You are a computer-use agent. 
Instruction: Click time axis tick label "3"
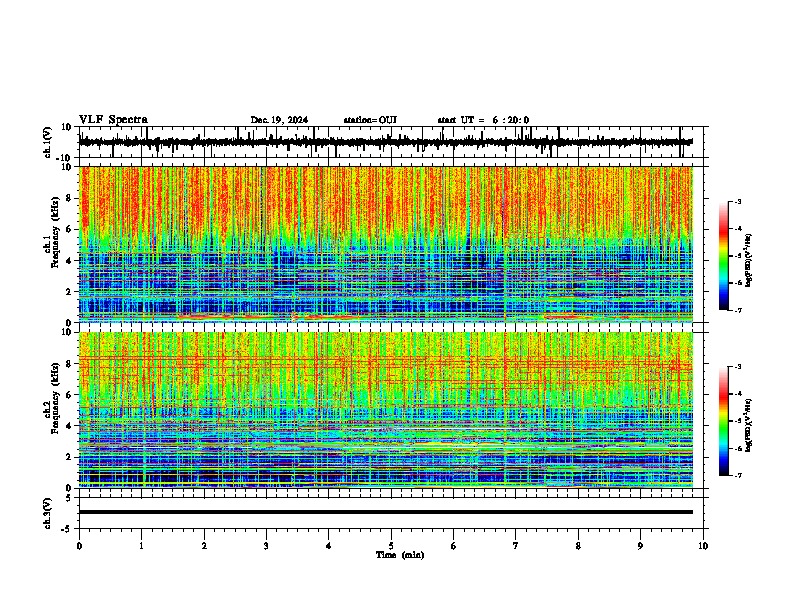coord(266,546)
